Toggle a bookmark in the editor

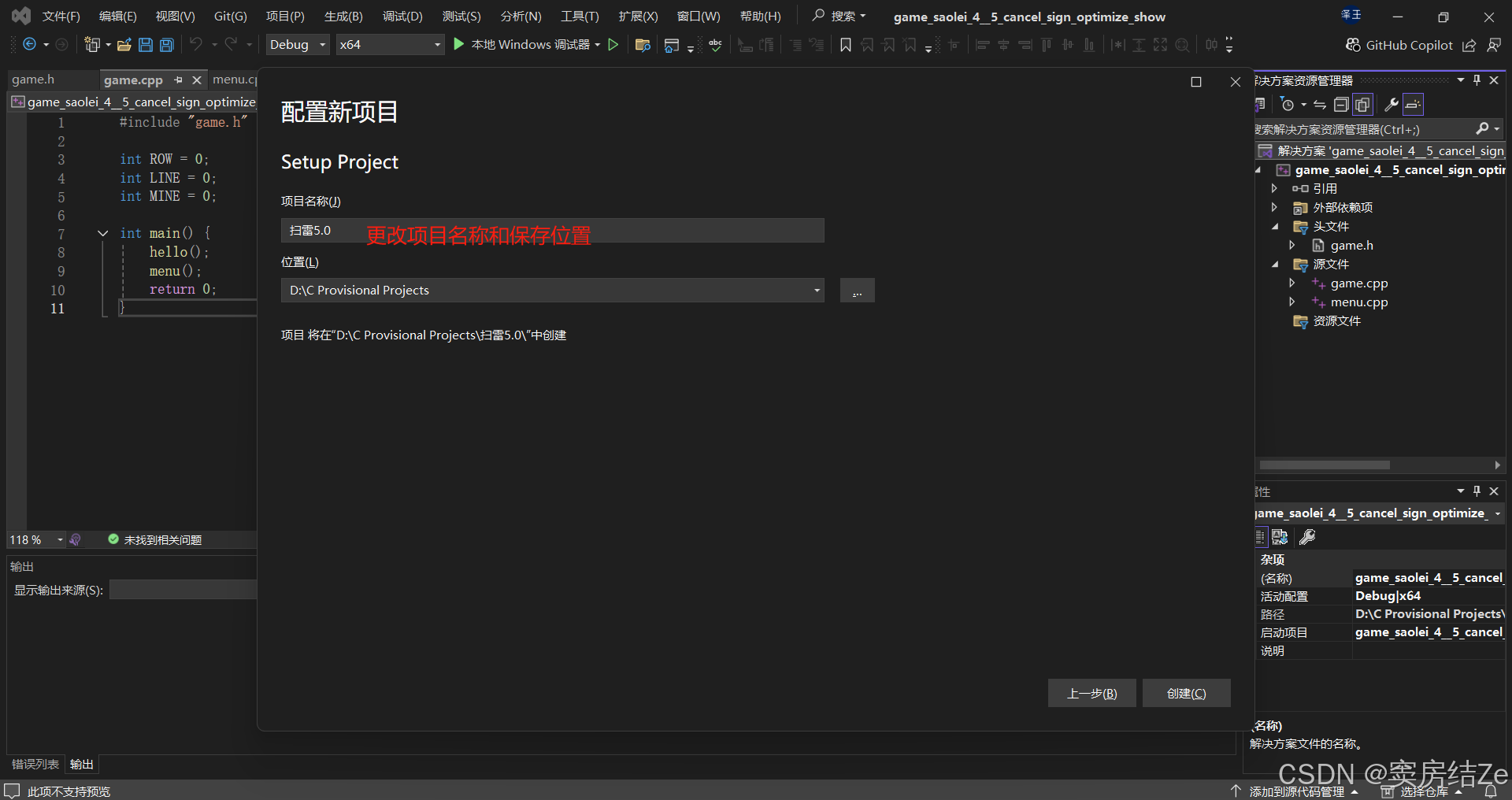(846, 45)
